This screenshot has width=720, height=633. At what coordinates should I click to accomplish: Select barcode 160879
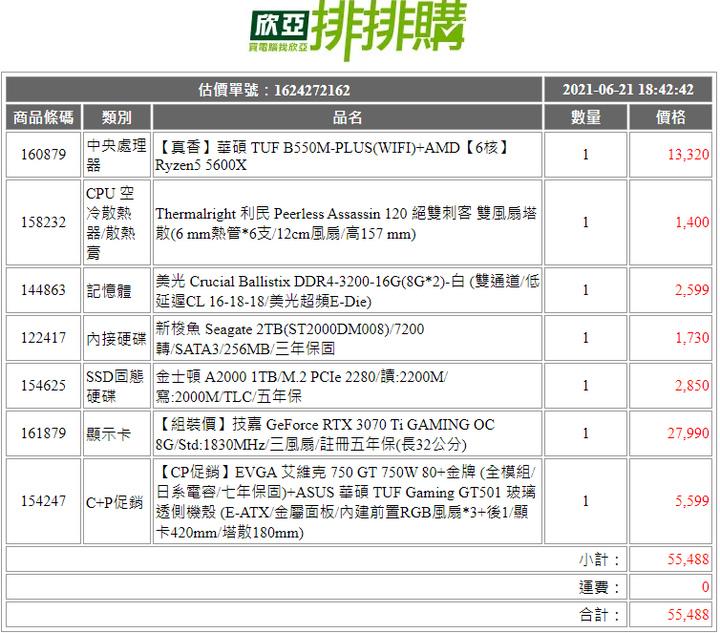(44, 155)
